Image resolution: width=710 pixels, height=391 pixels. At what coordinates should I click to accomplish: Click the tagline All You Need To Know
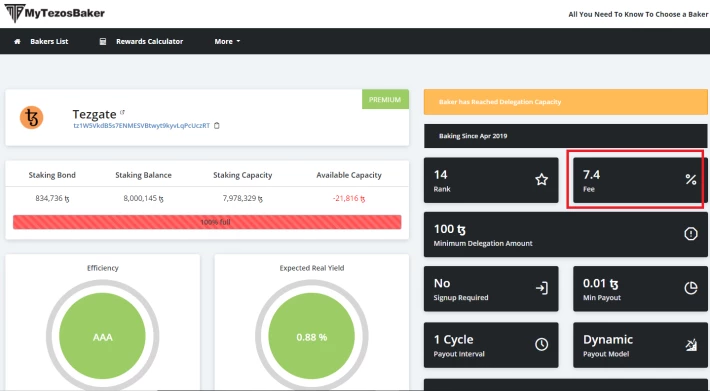click(x=638, y=14)
